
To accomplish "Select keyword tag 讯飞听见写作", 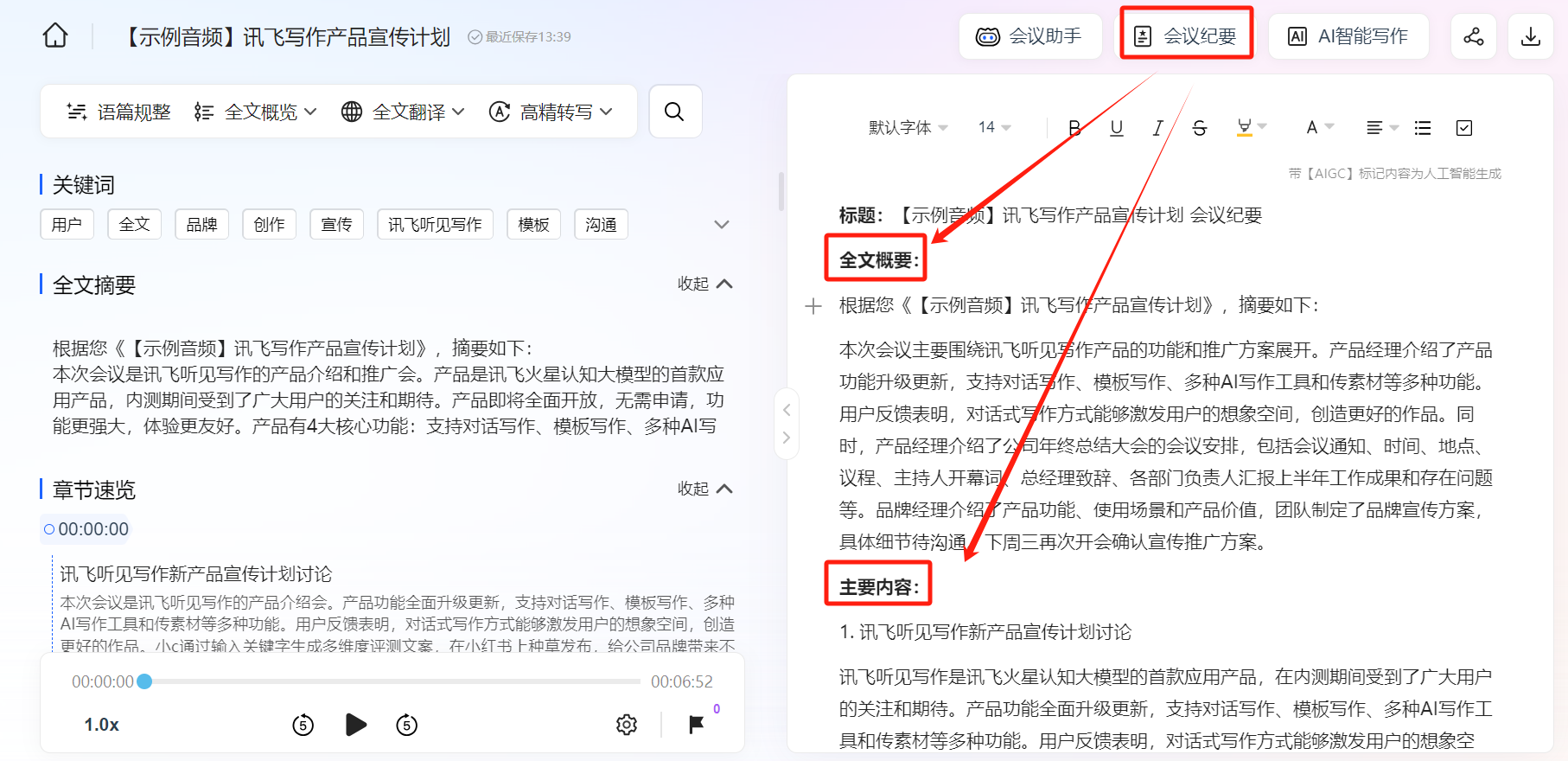I will (x=435, y=225).
